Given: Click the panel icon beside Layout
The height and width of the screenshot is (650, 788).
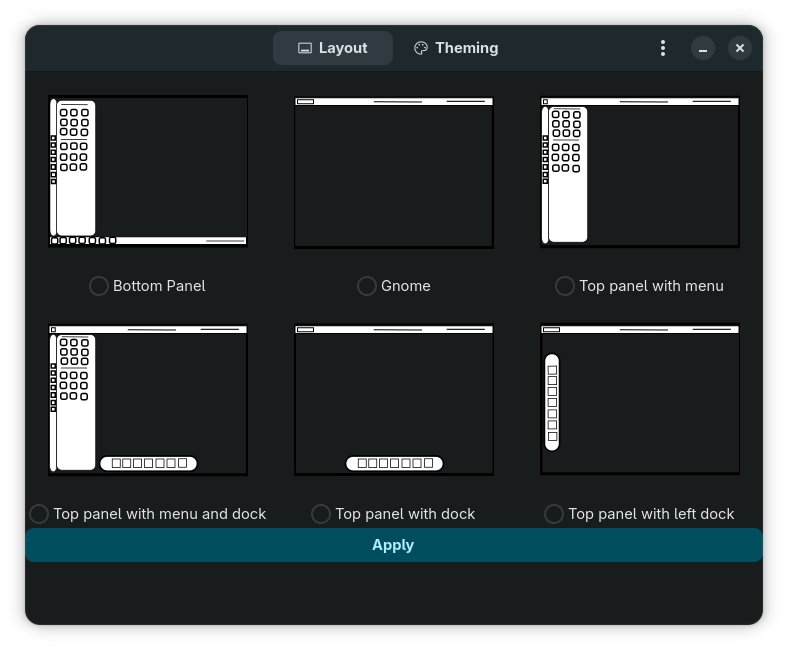Looking at the screenshot, I should 305,48.
